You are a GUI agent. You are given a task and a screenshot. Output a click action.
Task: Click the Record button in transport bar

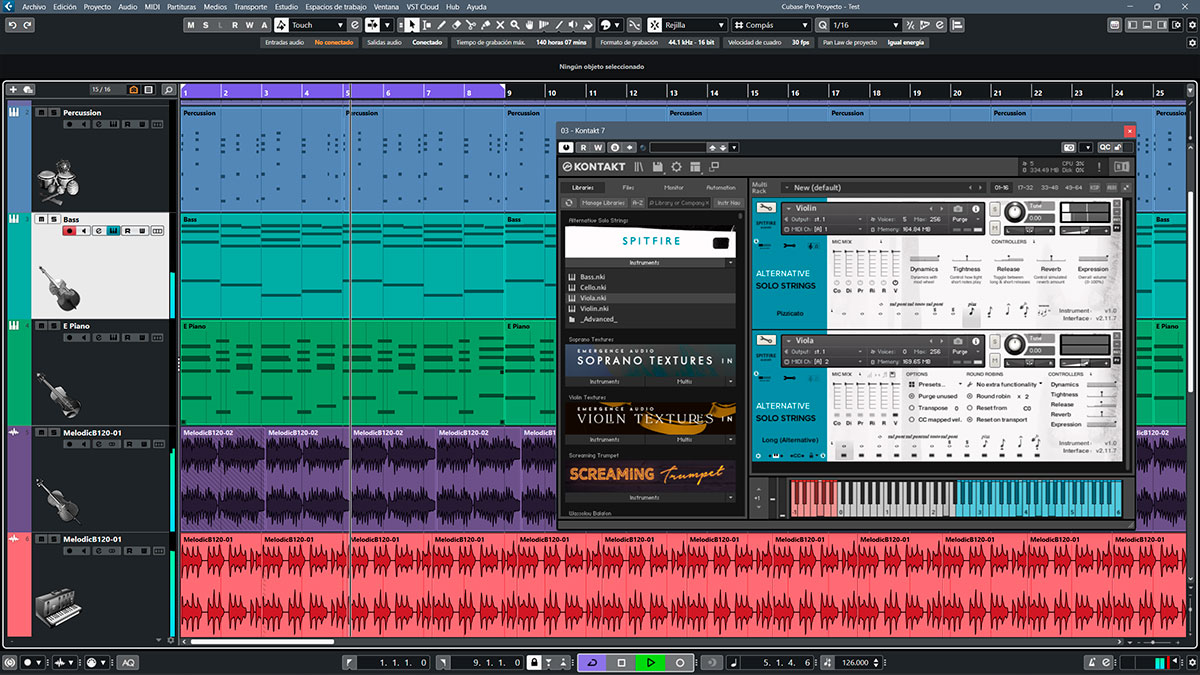[x=680, y=662]
